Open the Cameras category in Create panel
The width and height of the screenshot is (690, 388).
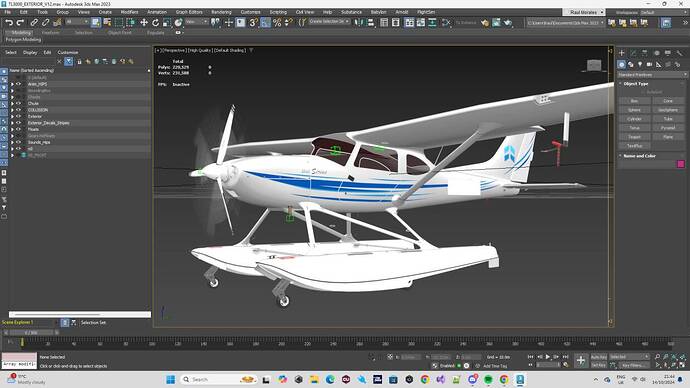click(x=649, y=65)
